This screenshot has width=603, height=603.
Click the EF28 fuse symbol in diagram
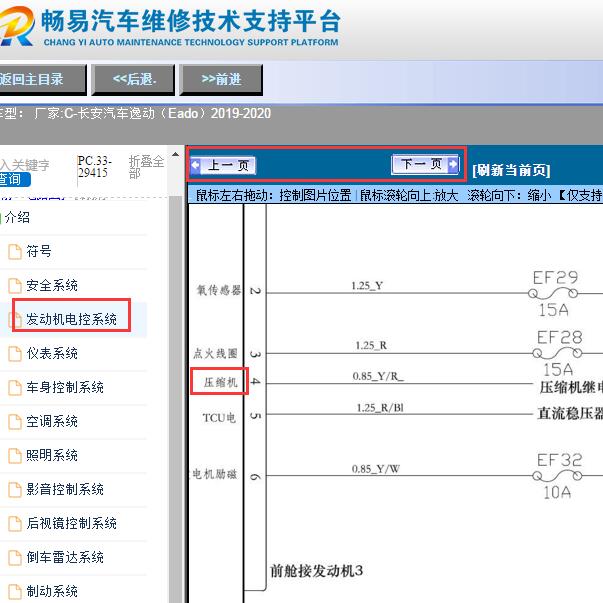(558, 353)
